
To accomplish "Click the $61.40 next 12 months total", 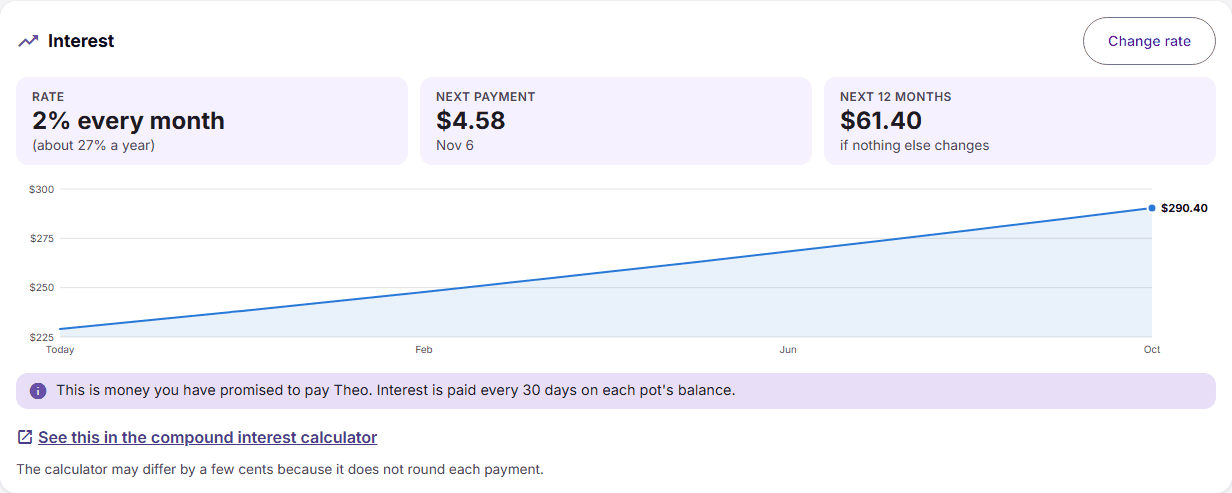I will tap(881, 121).
